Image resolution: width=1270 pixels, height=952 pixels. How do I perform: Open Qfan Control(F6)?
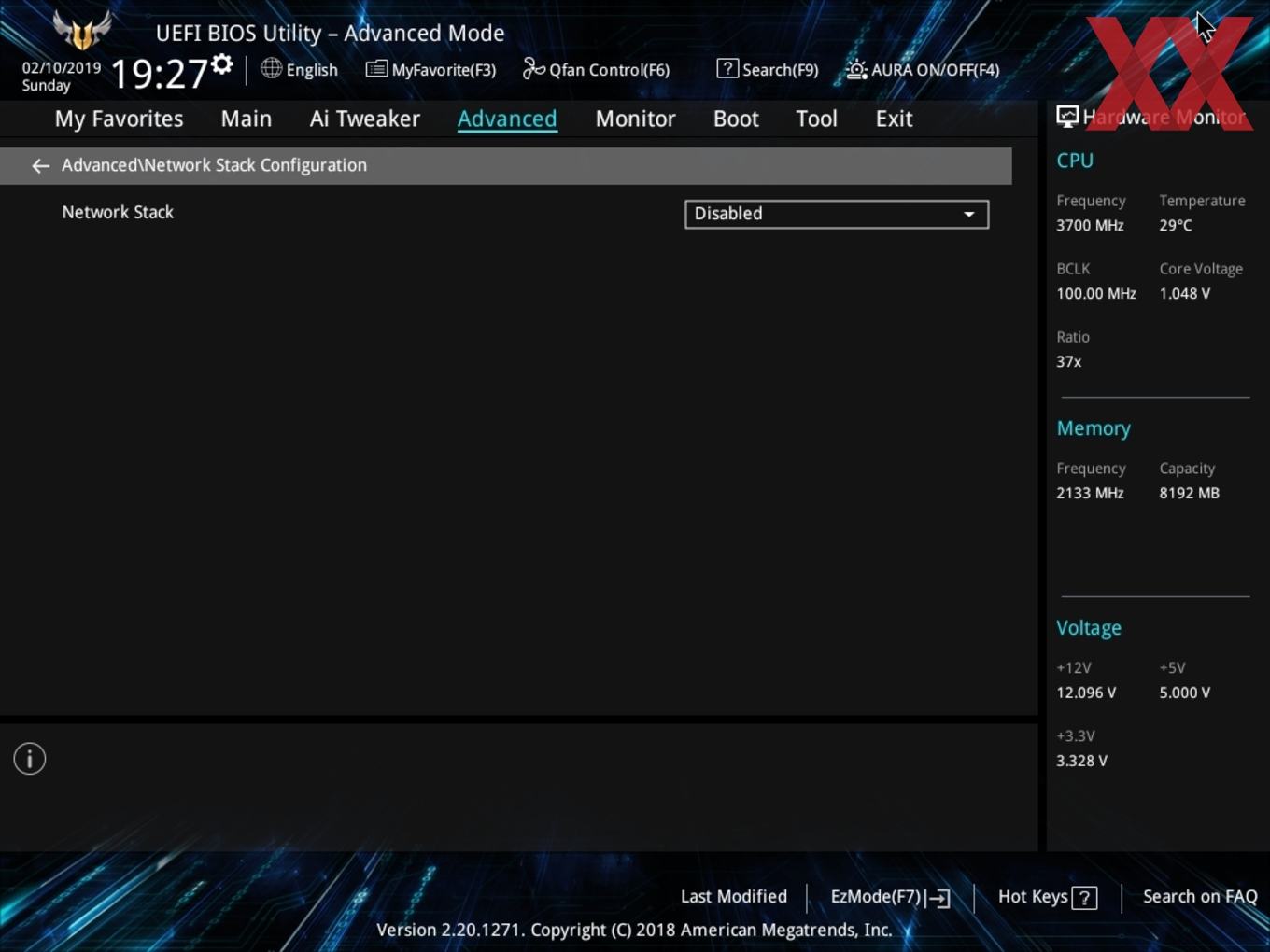tap(596, 69)
